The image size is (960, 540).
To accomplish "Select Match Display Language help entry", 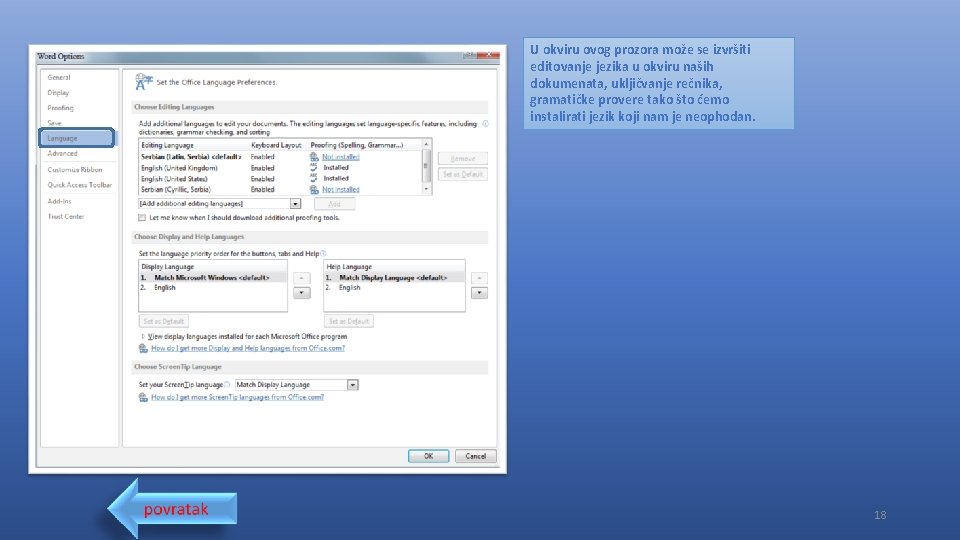I will coord(394,278).
